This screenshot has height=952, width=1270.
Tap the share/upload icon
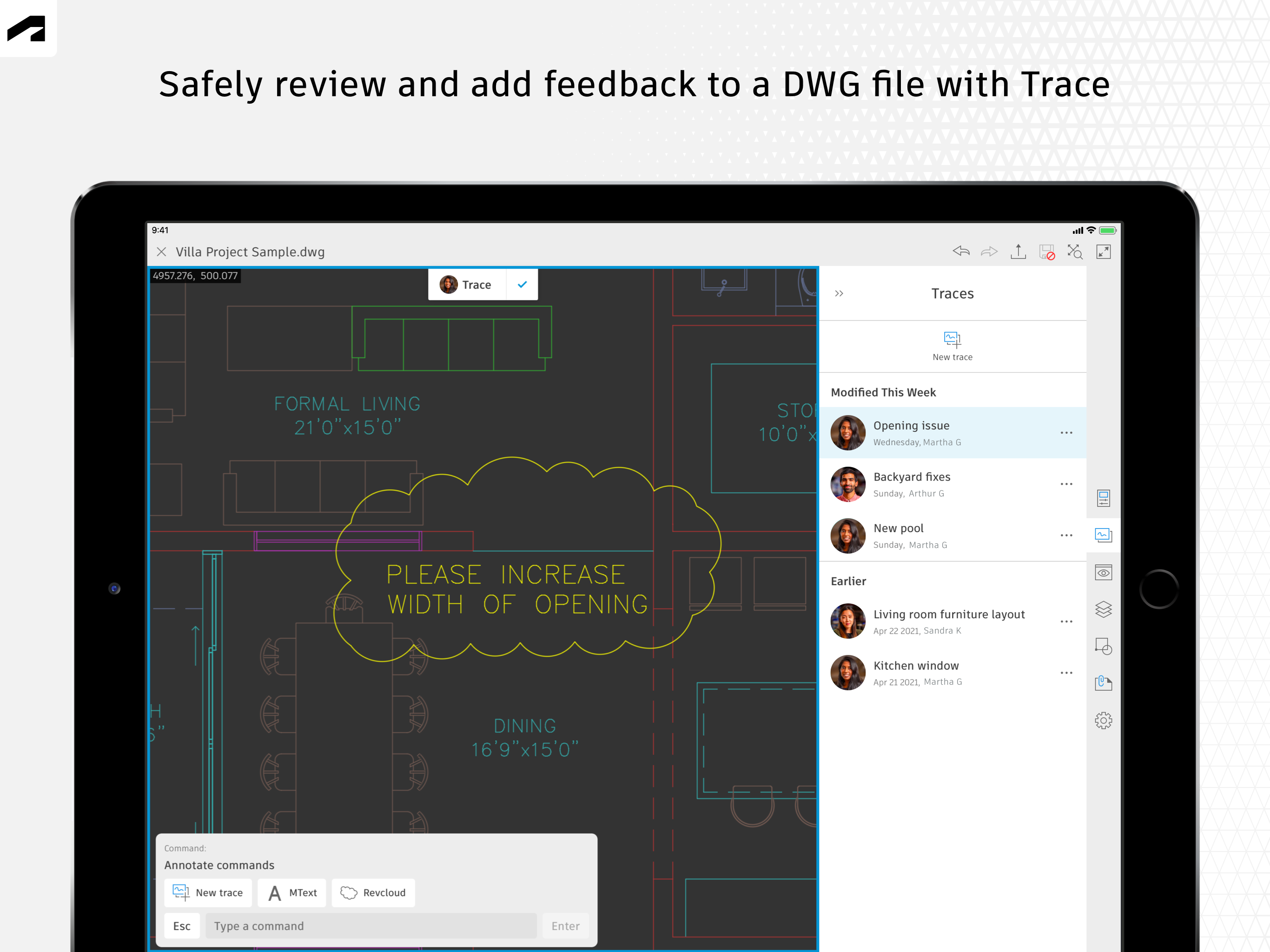[1018, 251]
